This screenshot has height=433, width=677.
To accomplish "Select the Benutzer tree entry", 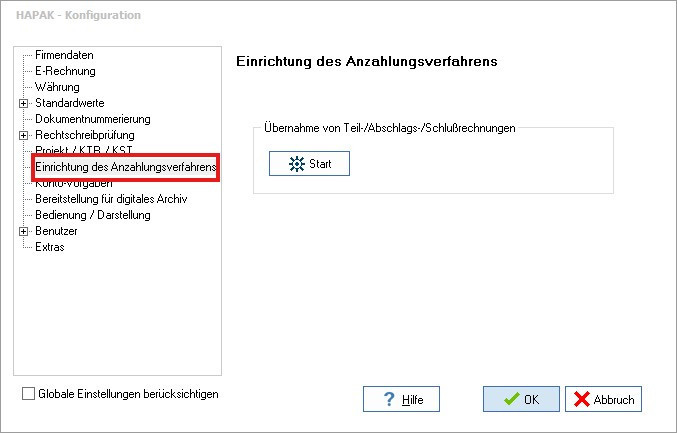I will click(56, 231).
